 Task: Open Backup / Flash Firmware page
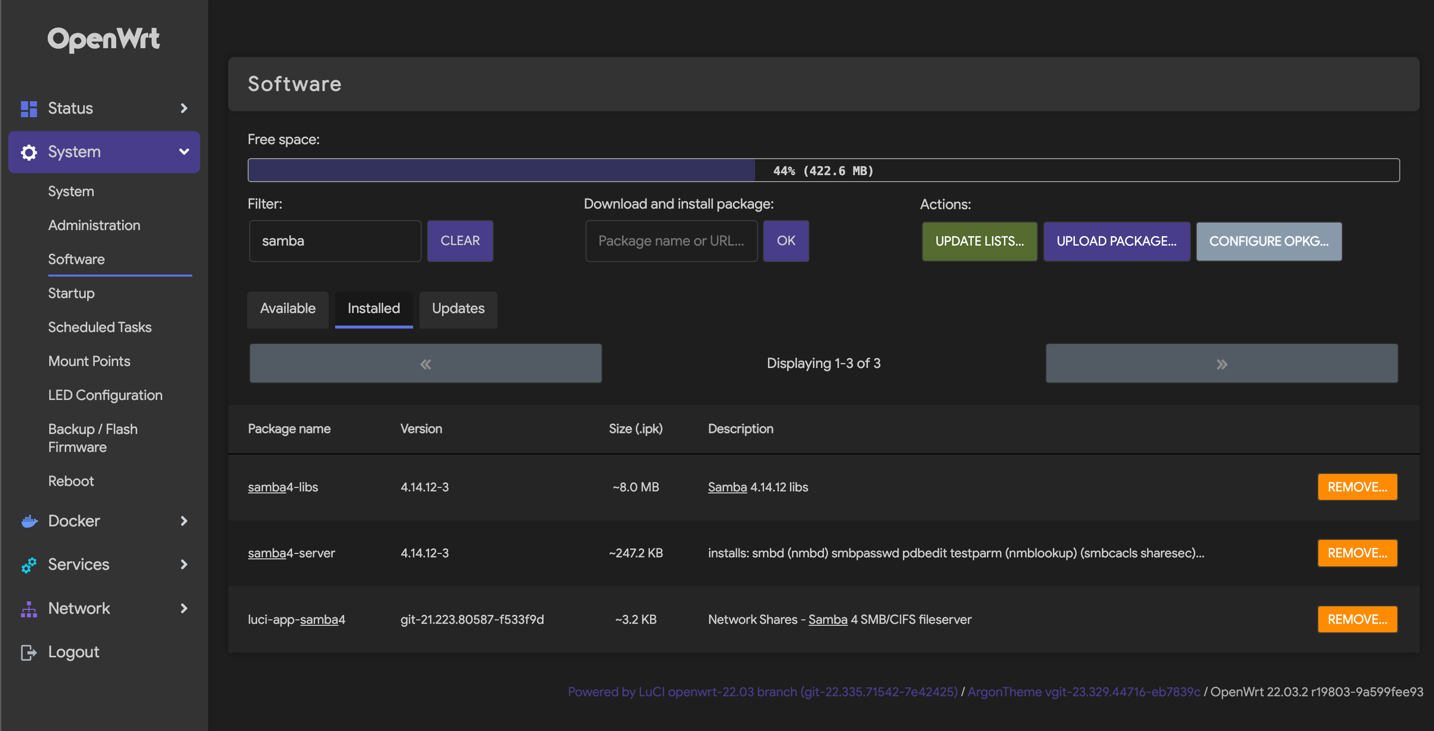click(93, 438)
